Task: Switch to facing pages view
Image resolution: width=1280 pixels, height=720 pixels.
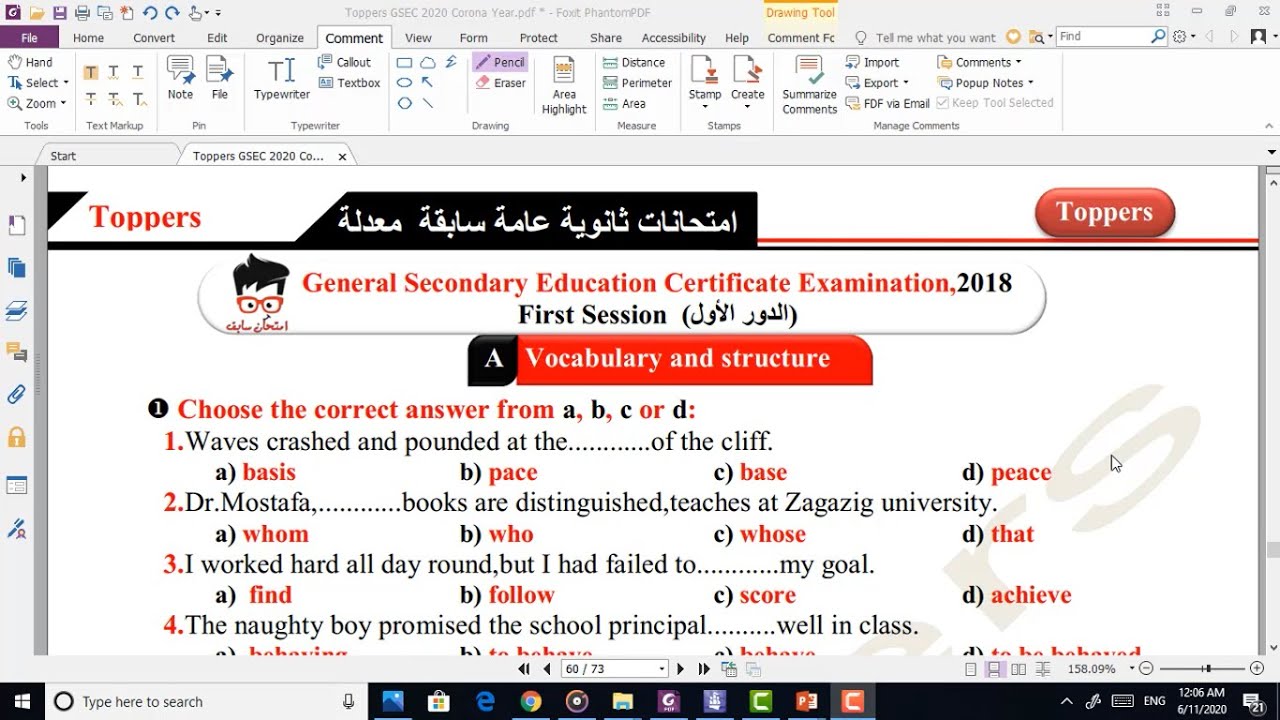Action: pos(1018,669)
